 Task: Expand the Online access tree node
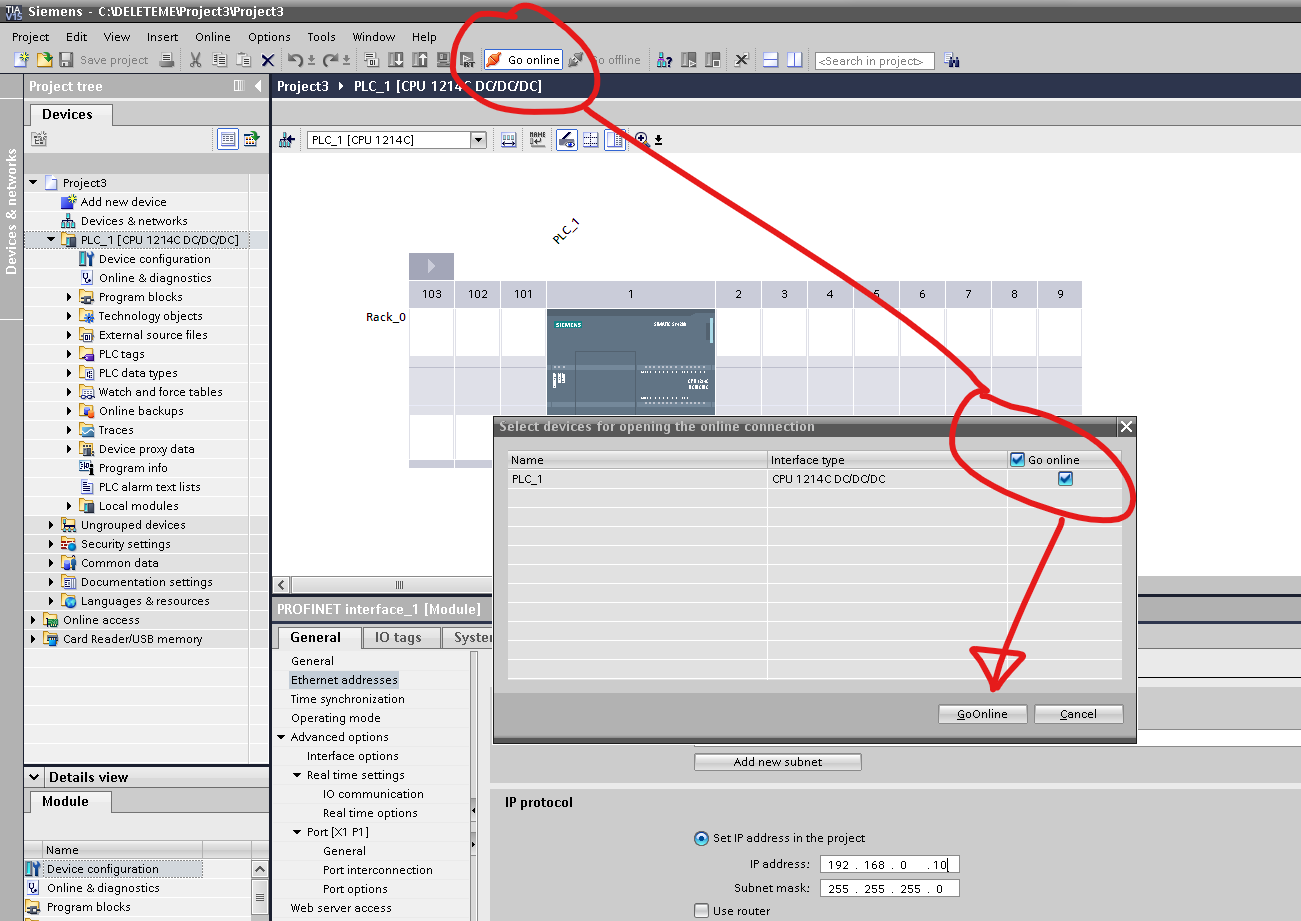coord(33,620)
